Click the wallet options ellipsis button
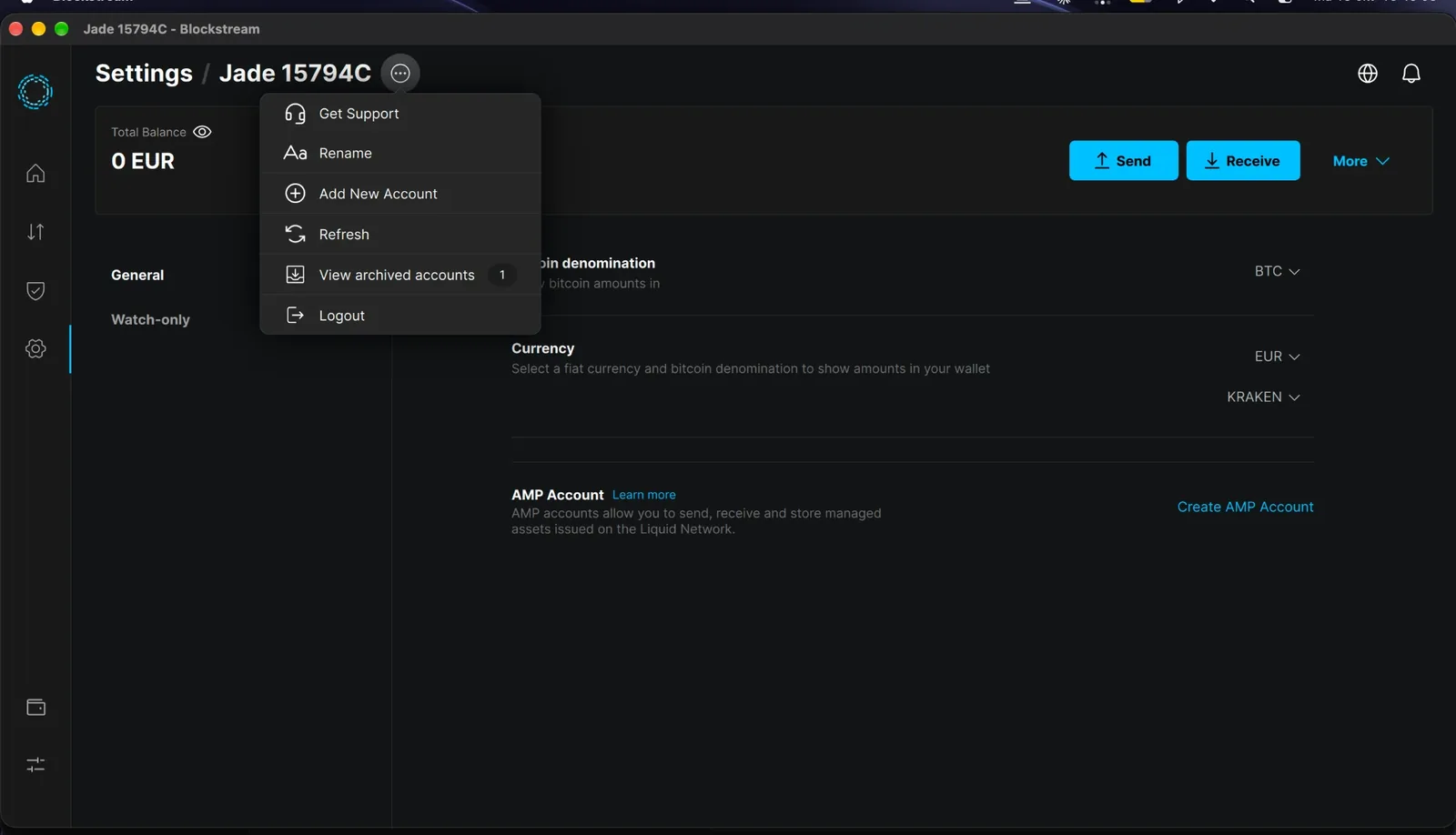 coord(400,74)
